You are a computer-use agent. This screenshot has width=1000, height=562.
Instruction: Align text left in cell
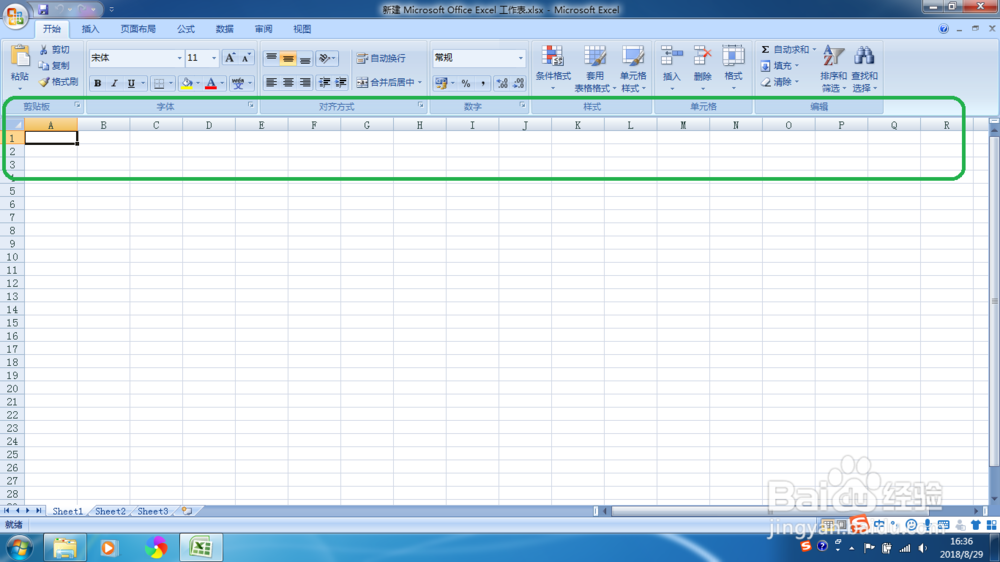click(271, 82)
